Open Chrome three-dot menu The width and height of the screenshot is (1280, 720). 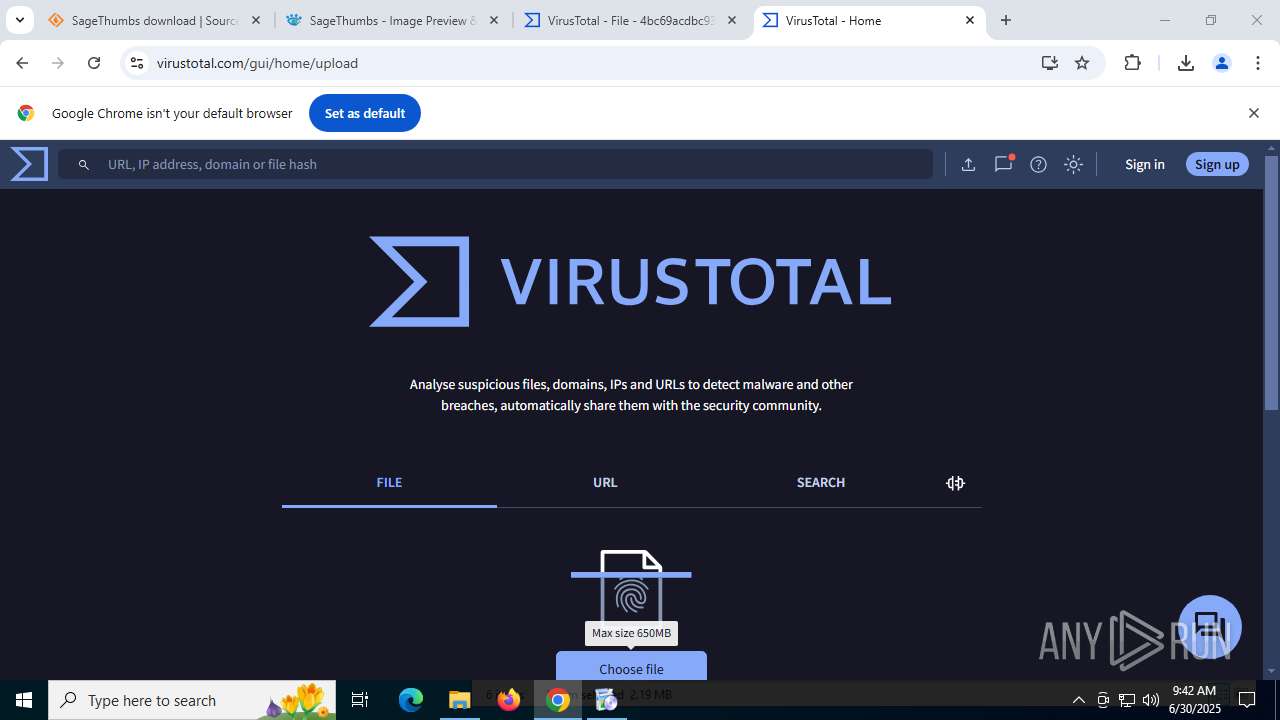click(x=1257, y=63)
